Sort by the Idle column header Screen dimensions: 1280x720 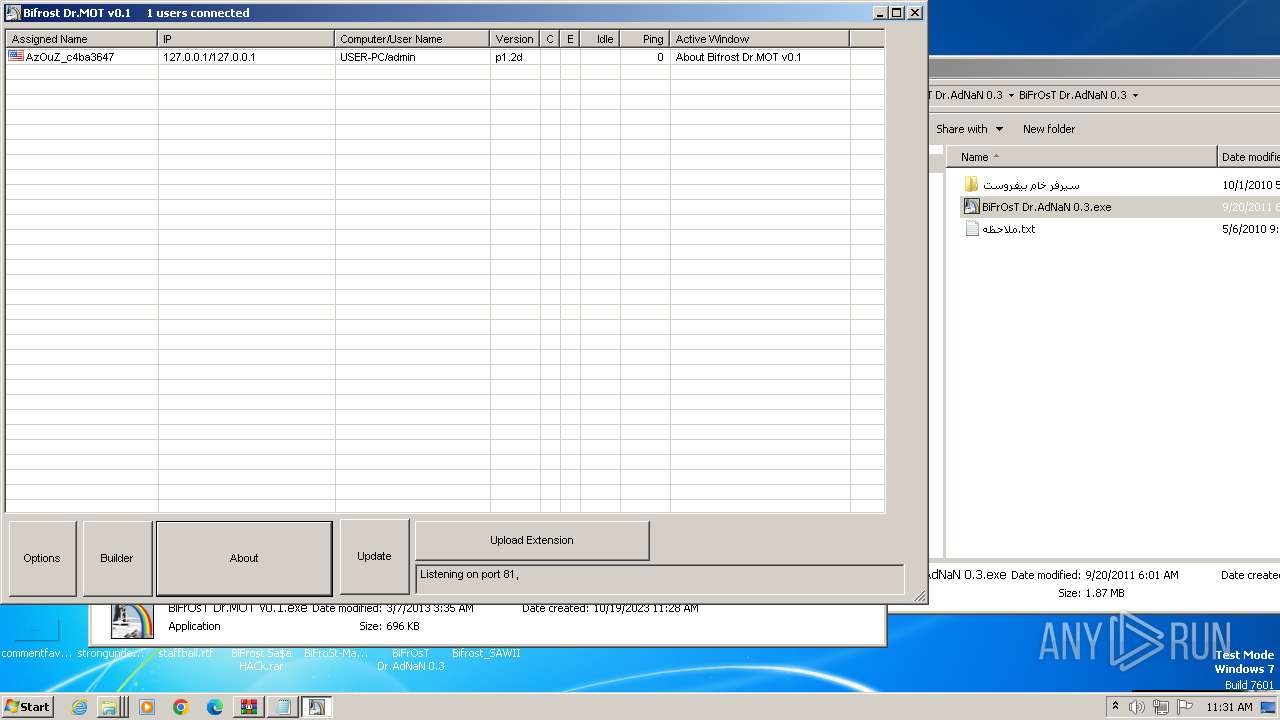(x=599, y=39)
